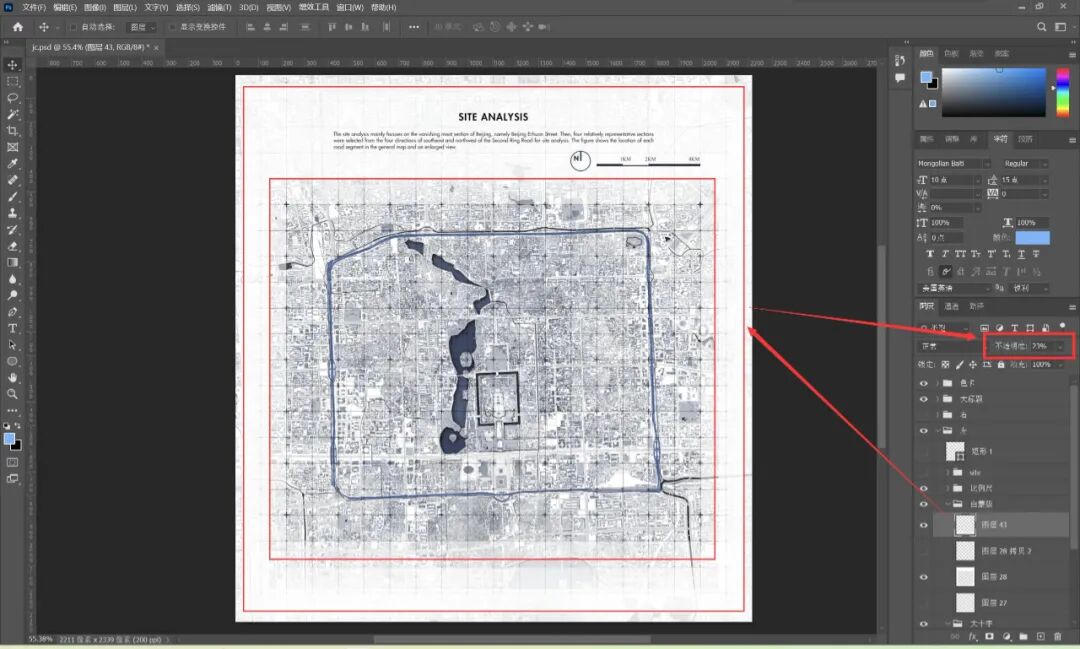Collapse the 白蒙版 group arrow
Screen dimensions: 1080x649
pos(948,504)
